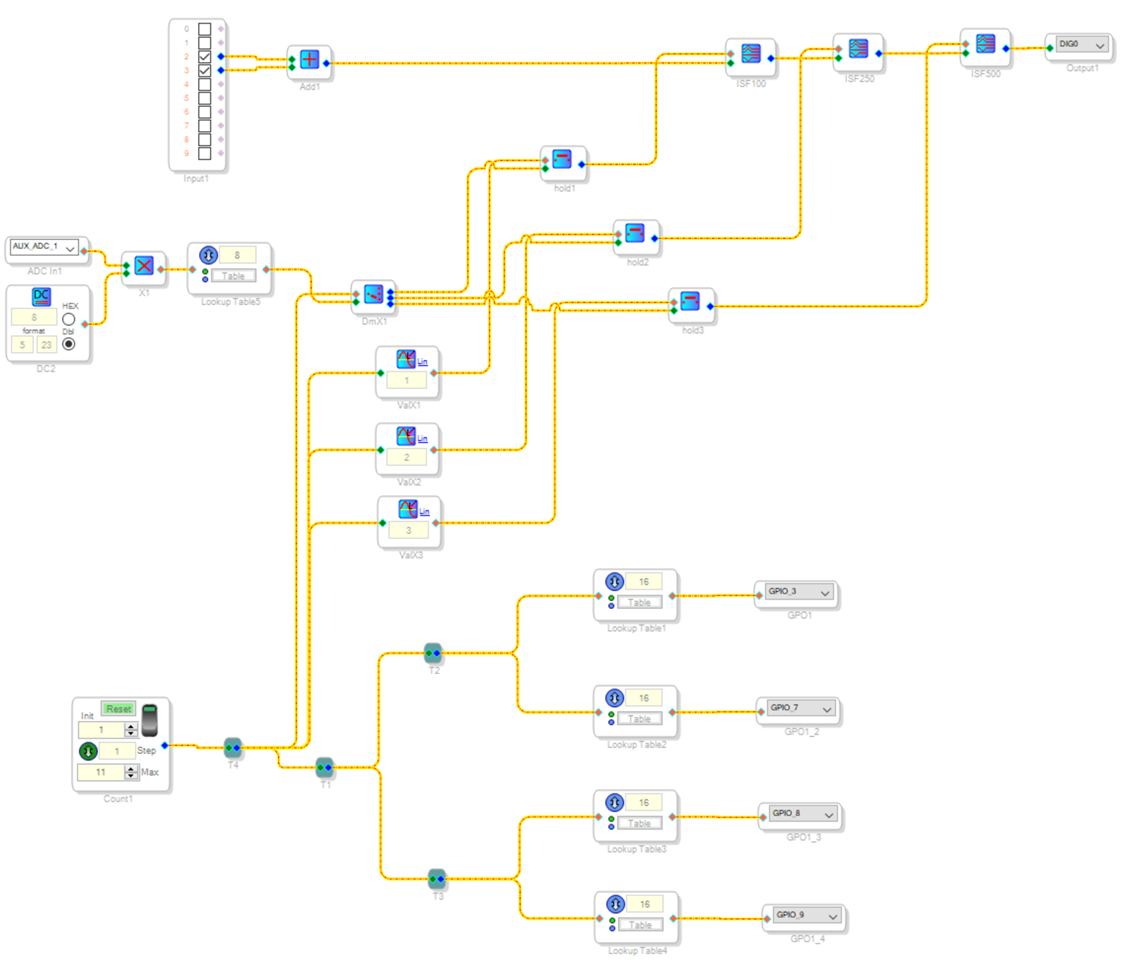Viewport: 1123px width, 960px height.
Task: Open the DIG0 output dropdown
Action: [1082, 44]
